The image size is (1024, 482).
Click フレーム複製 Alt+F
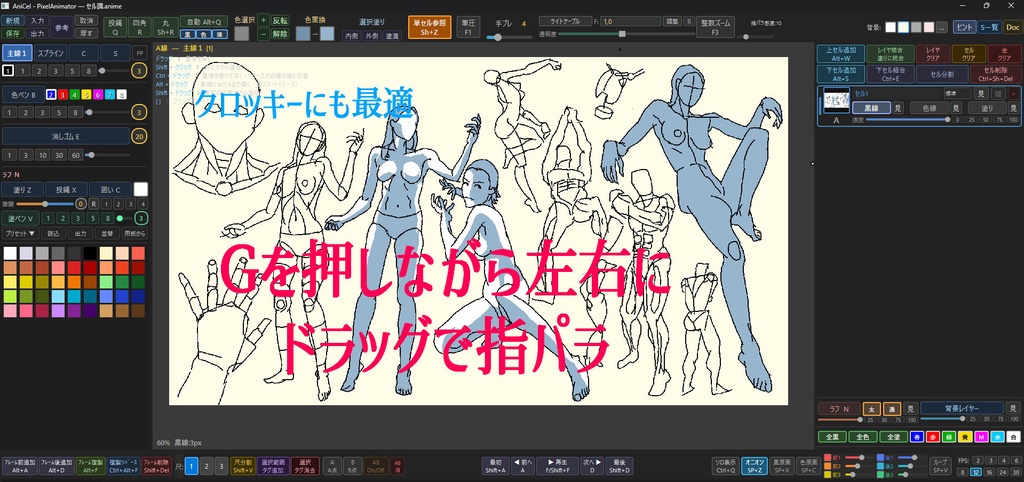tap(89, 465)
